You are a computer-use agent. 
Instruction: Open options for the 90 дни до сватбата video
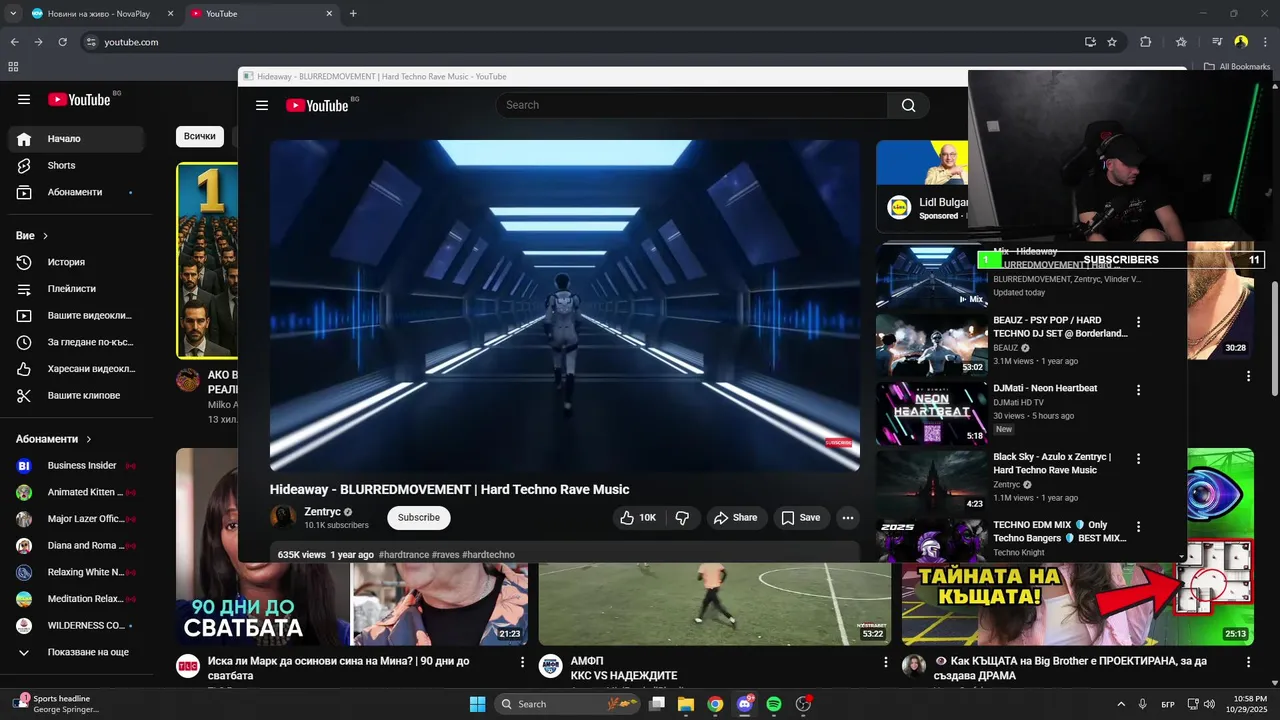click(x=522, y=662)
